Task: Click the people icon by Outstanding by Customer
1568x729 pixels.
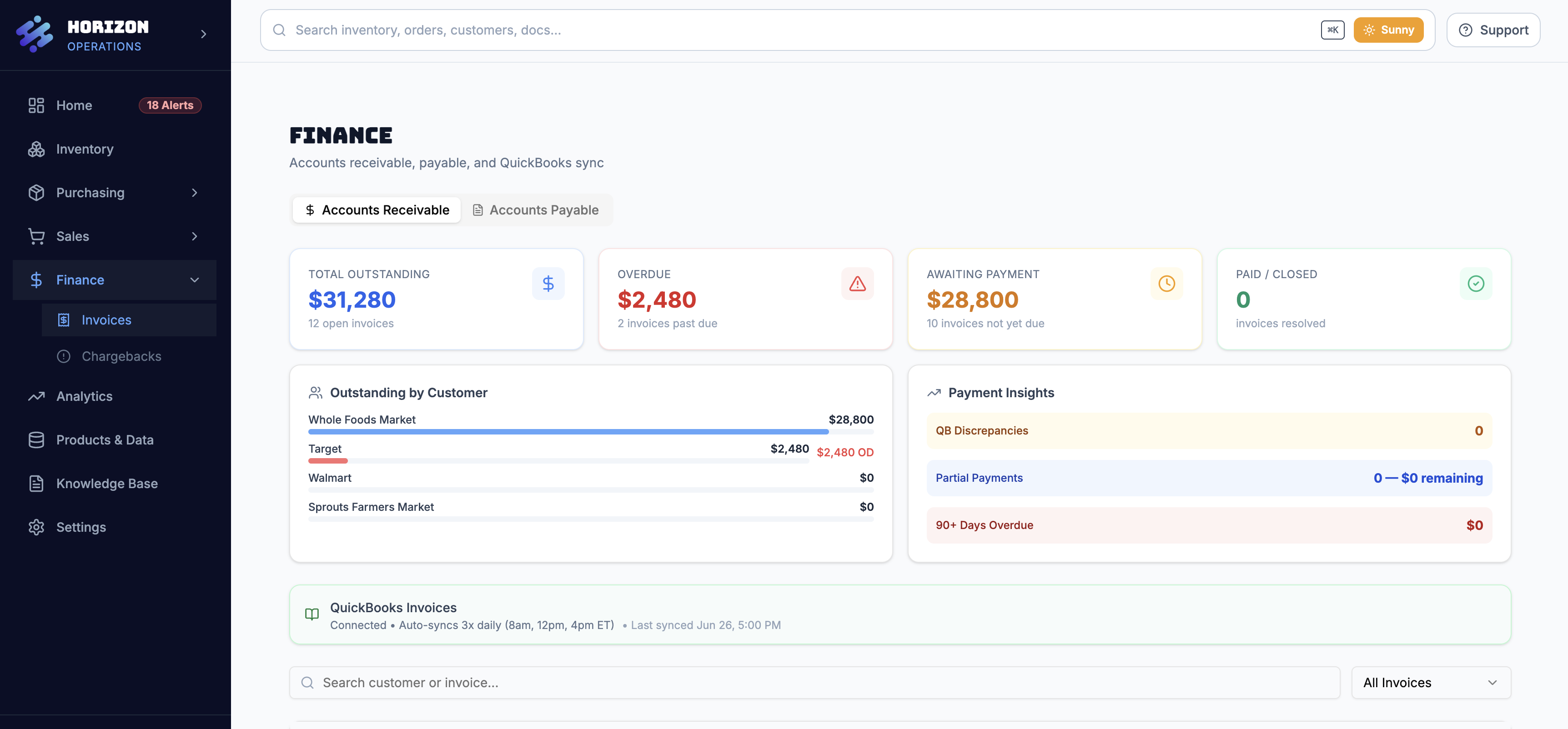Action: point(315,393)
